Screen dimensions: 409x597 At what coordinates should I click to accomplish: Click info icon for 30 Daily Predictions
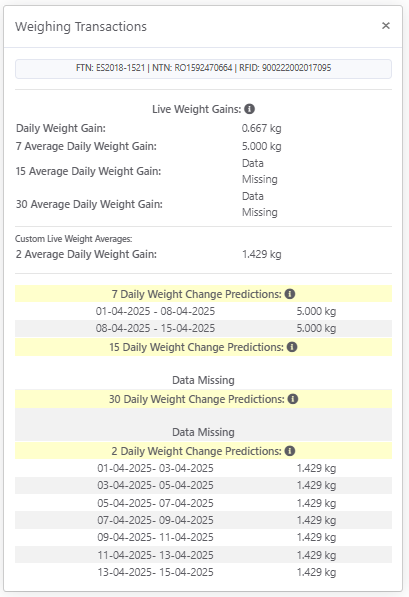pos(293,399)
